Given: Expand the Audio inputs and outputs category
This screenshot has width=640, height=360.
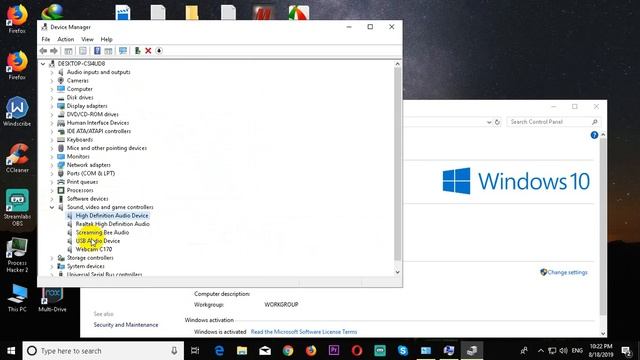Looking at the screenshot, I should tap(52, 72).
